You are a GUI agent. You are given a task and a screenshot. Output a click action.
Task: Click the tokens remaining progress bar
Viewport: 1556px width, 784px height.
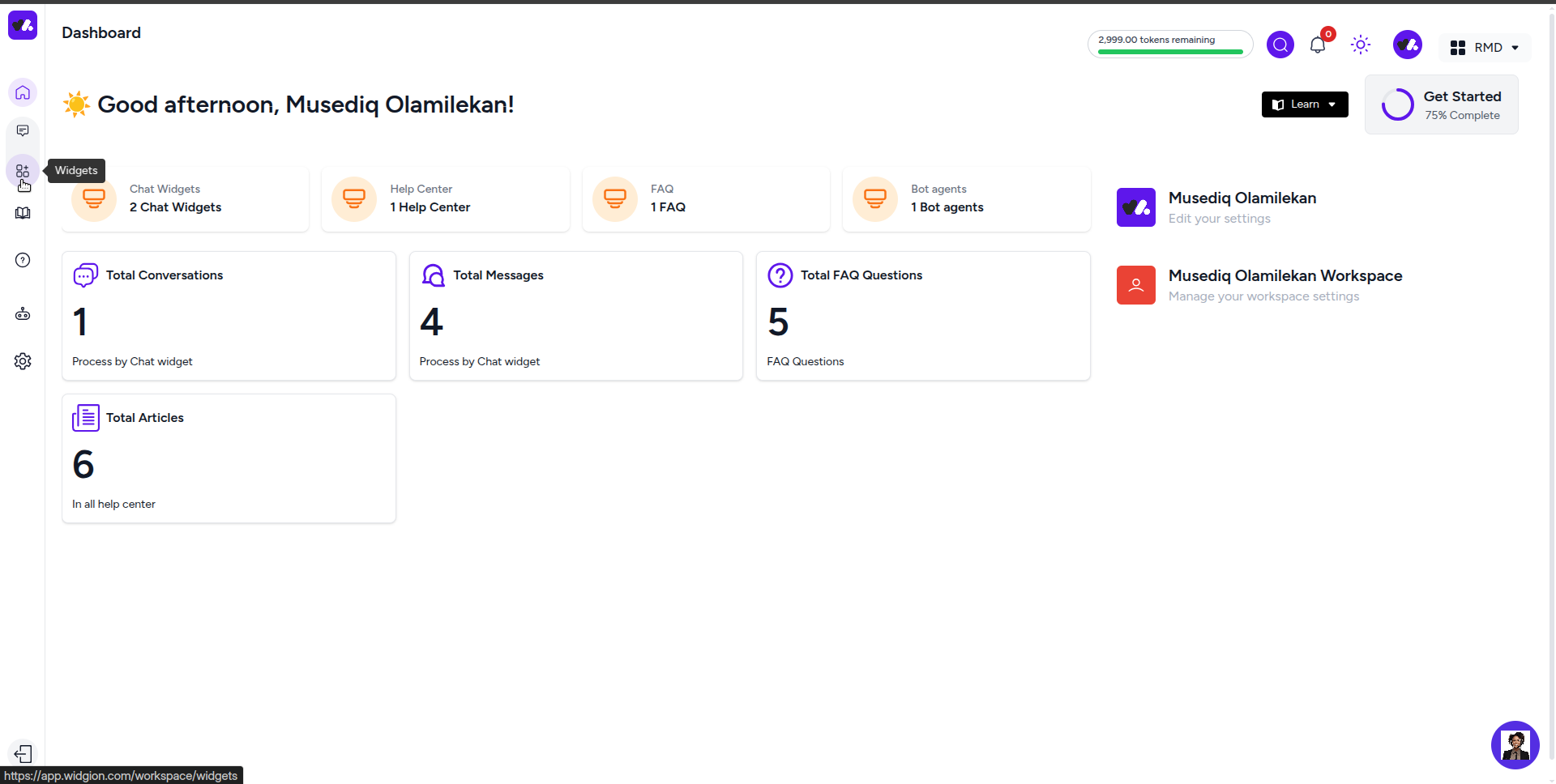(1169, 45)
